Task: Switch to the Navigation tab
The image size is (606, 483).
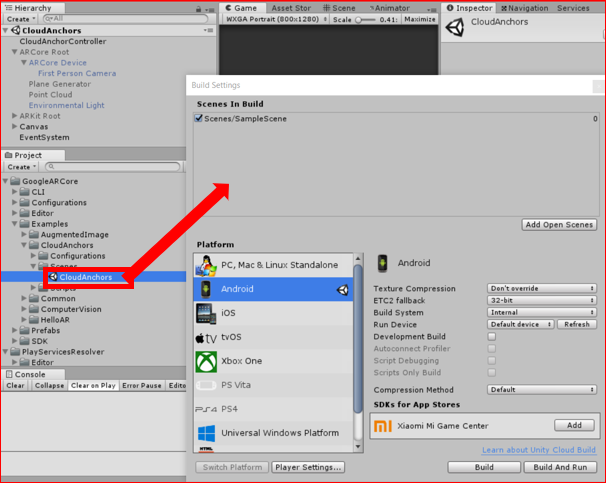Action: [524, 8]
